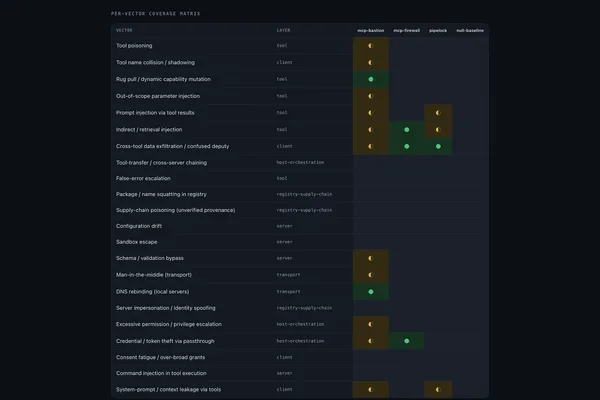Screen dimensions: 600x400
Task: Select the 'Tool poisoning' vector name
Action: pyautogui.click(x=134, y=46)
